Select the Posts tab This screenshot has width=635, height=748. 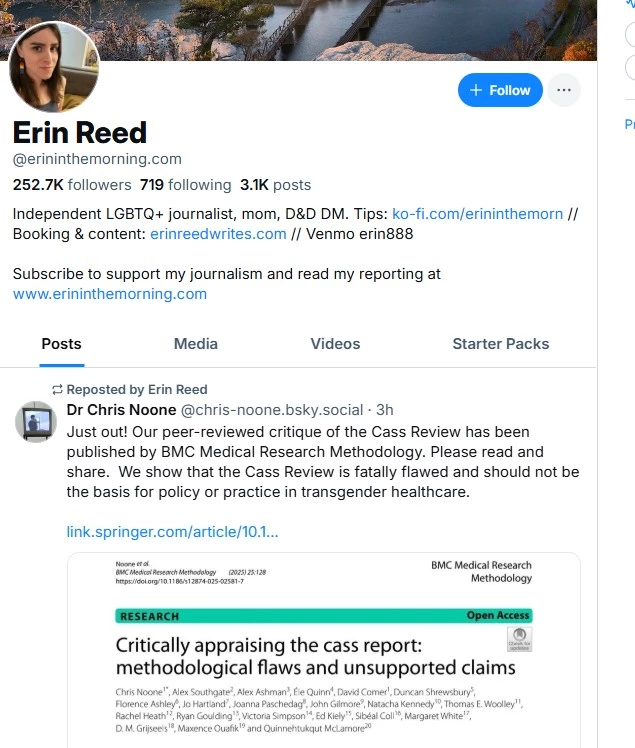click(x=61, y=344)
